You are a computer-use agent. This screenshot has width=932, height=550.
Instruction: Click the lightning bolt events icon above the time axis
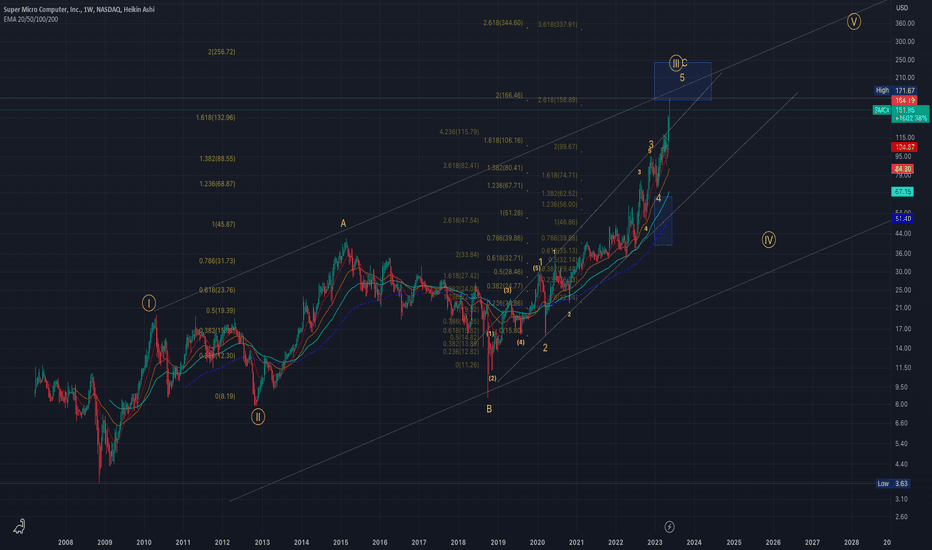pos(669,527)
